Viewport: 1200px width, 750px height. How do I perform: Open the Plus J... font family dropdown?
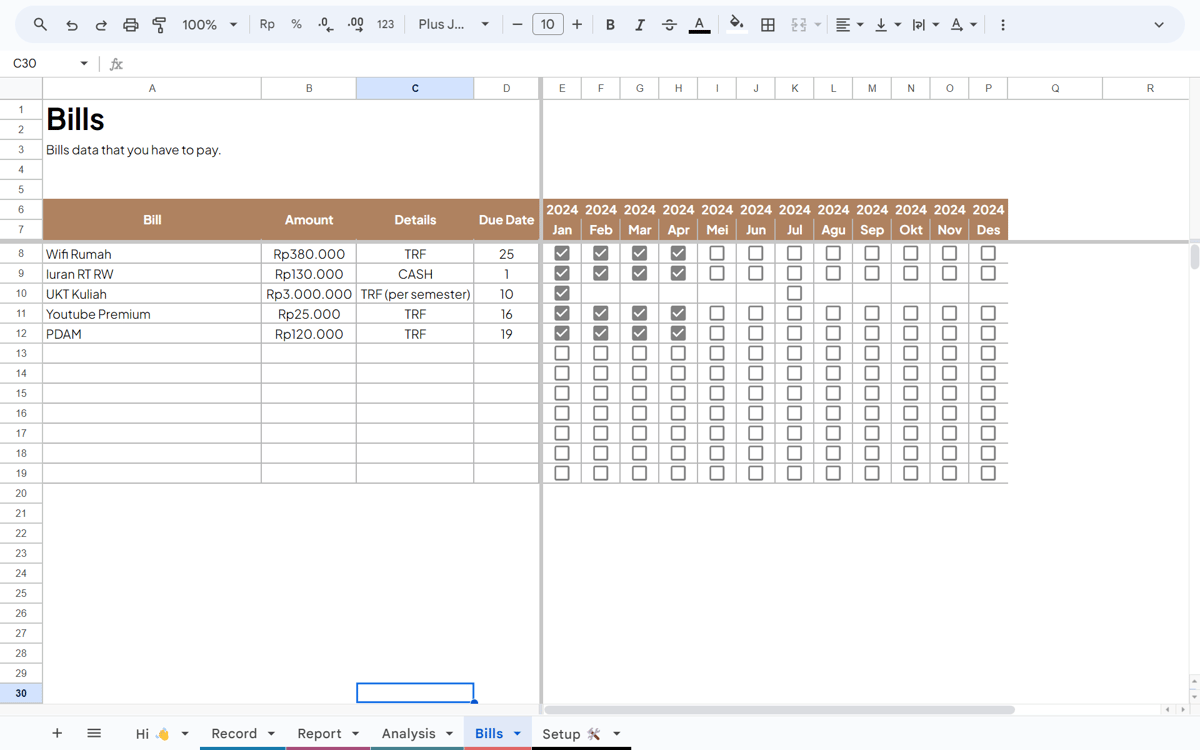(454, 24)
